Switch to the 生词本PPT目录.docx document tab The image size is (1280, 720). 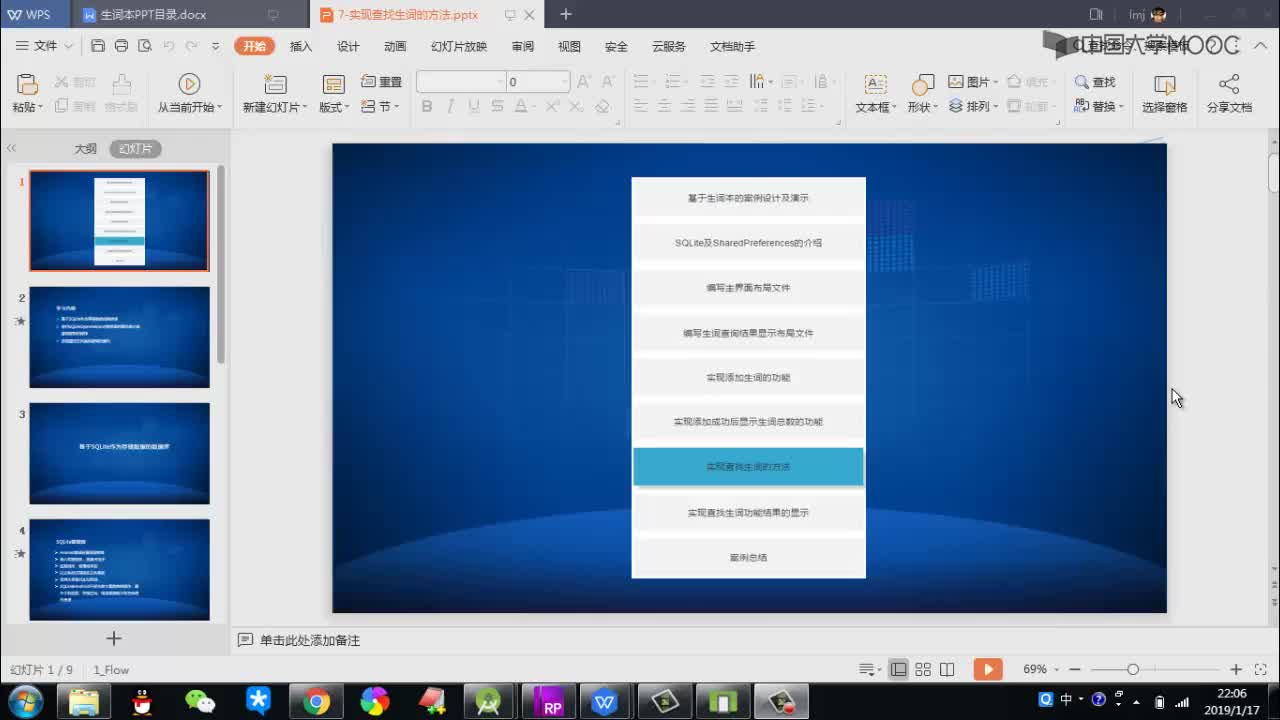coord(190,14)
